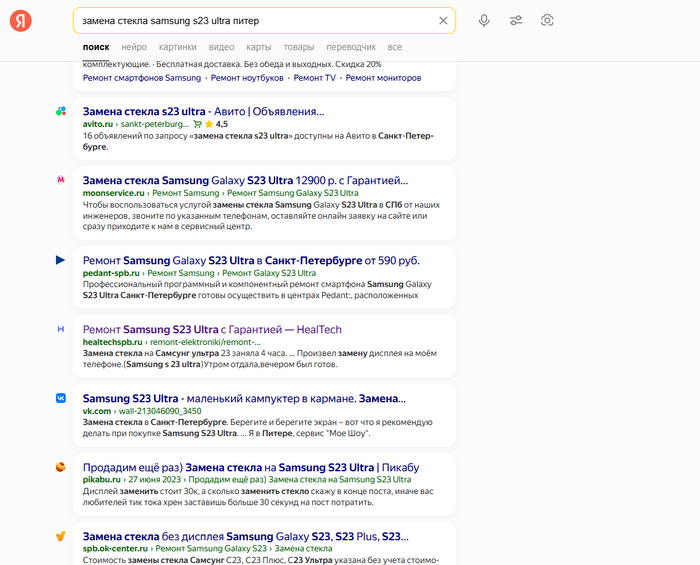Viewport: 700px width, 565px height.
Task: Click the moonservice favicon
Action: click(x=61, y=180)
